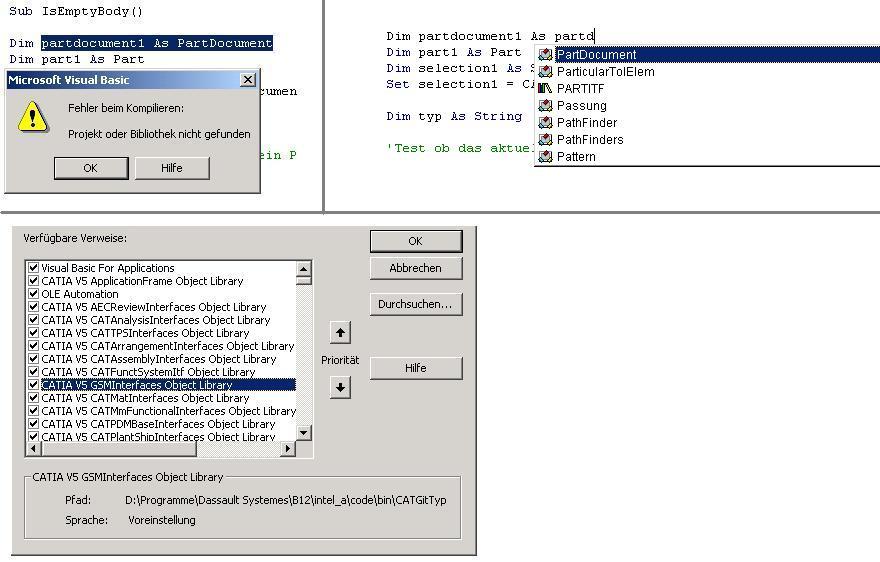Open Hilfe in the compile error dialog

coord(172,168)
